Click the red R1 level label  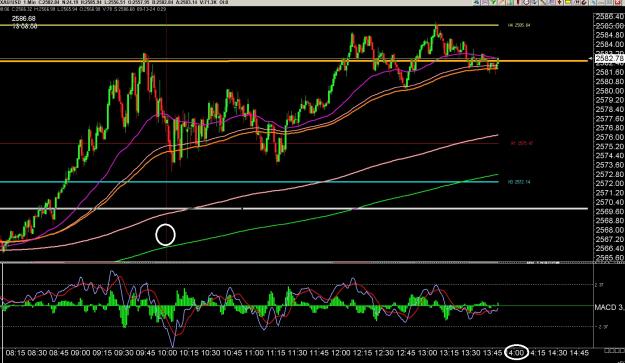click(521, 143)
